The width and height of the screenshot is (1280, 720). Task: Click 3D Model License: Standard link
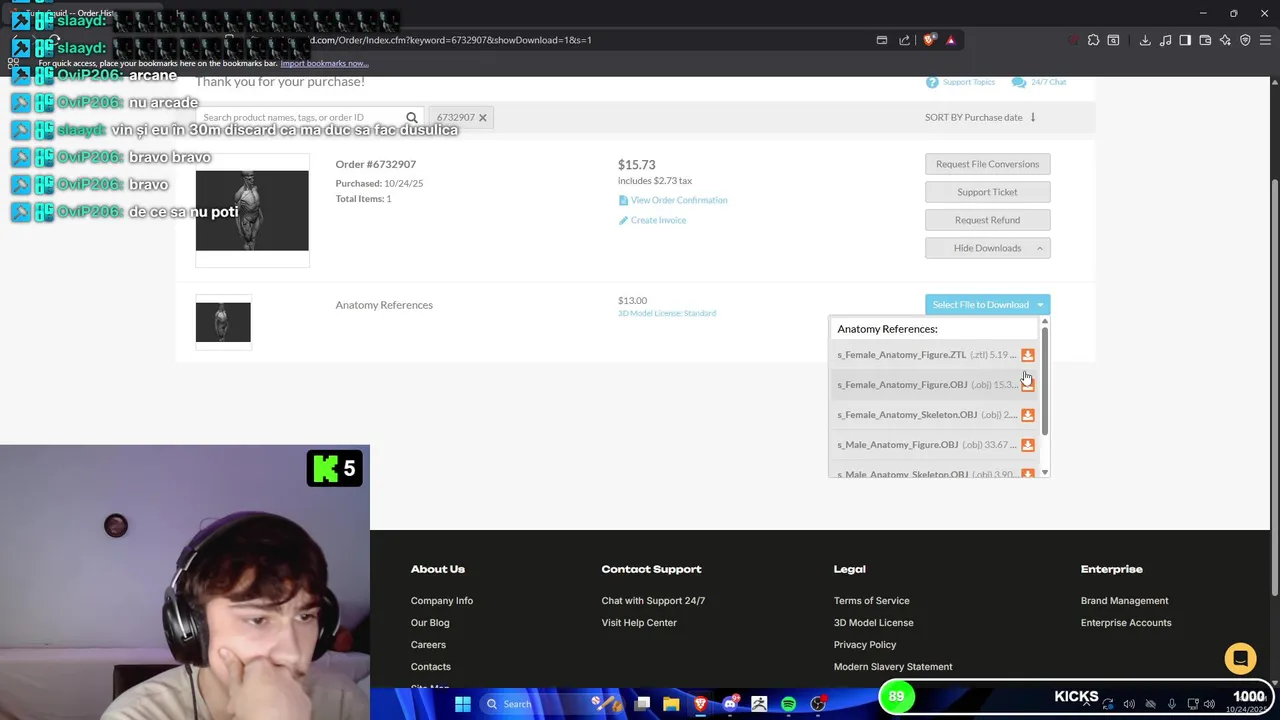(667, 313)
